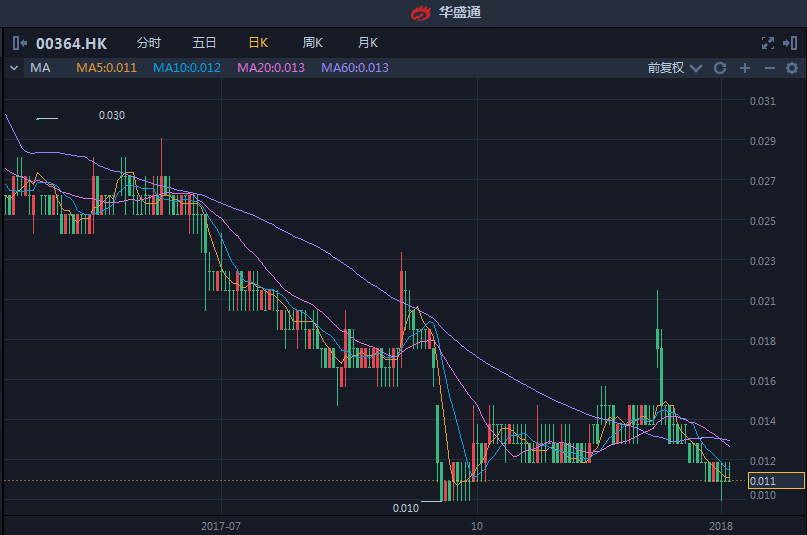The image size is (807, 535).
Task: Click the 00364.HK stock code
Action: (71, 43)
